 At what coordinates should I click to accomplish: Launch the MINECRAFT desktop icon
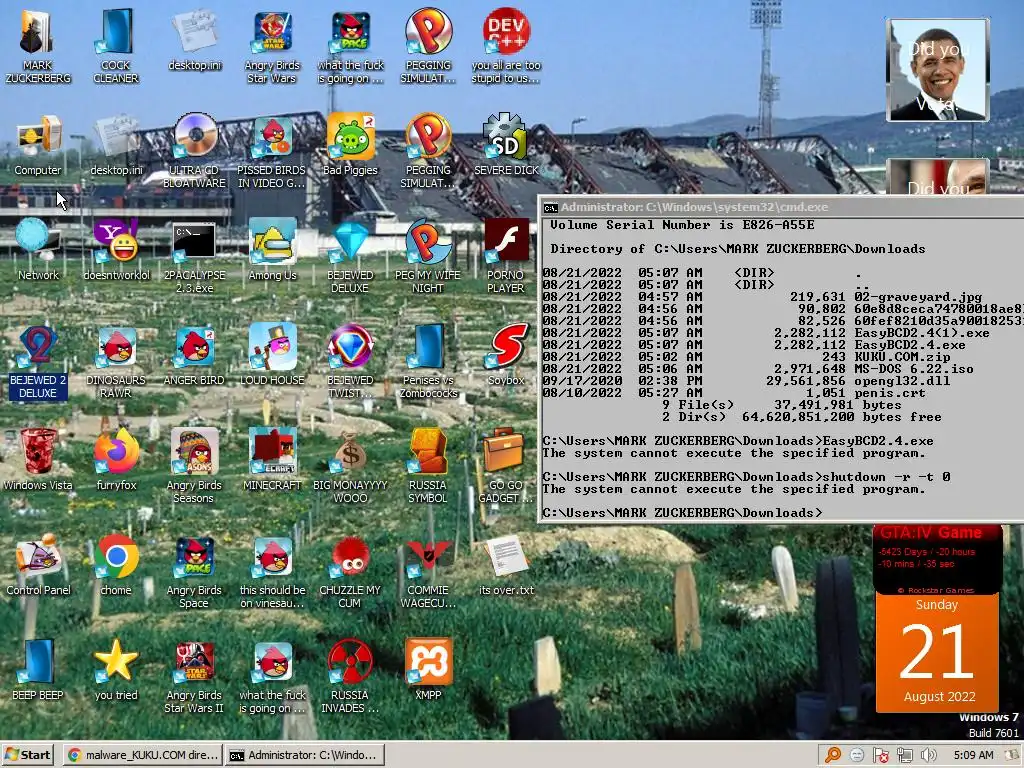point(272,460)
